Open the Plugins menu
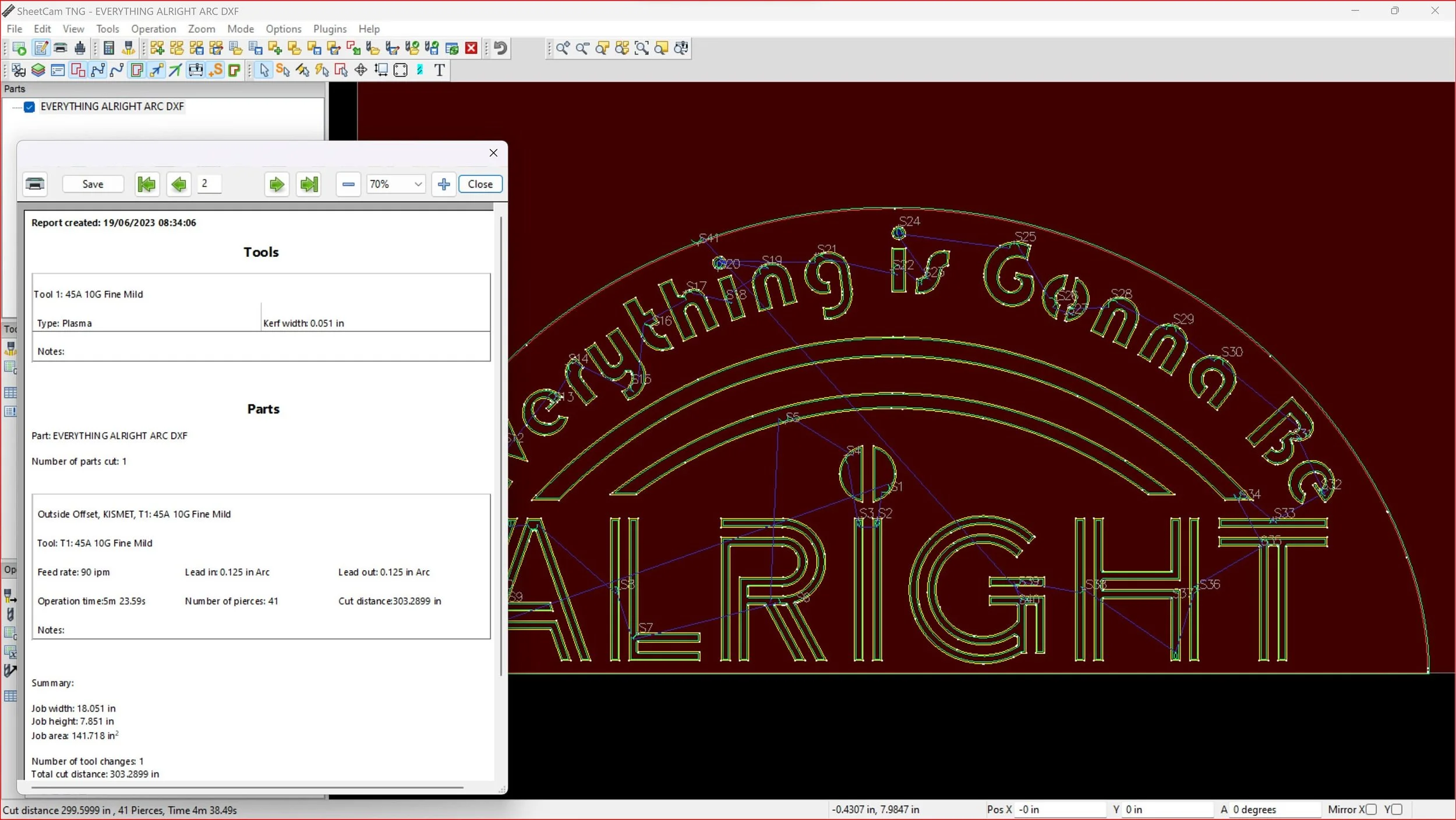Viewport: 1456px width, 820px height. 330,29
